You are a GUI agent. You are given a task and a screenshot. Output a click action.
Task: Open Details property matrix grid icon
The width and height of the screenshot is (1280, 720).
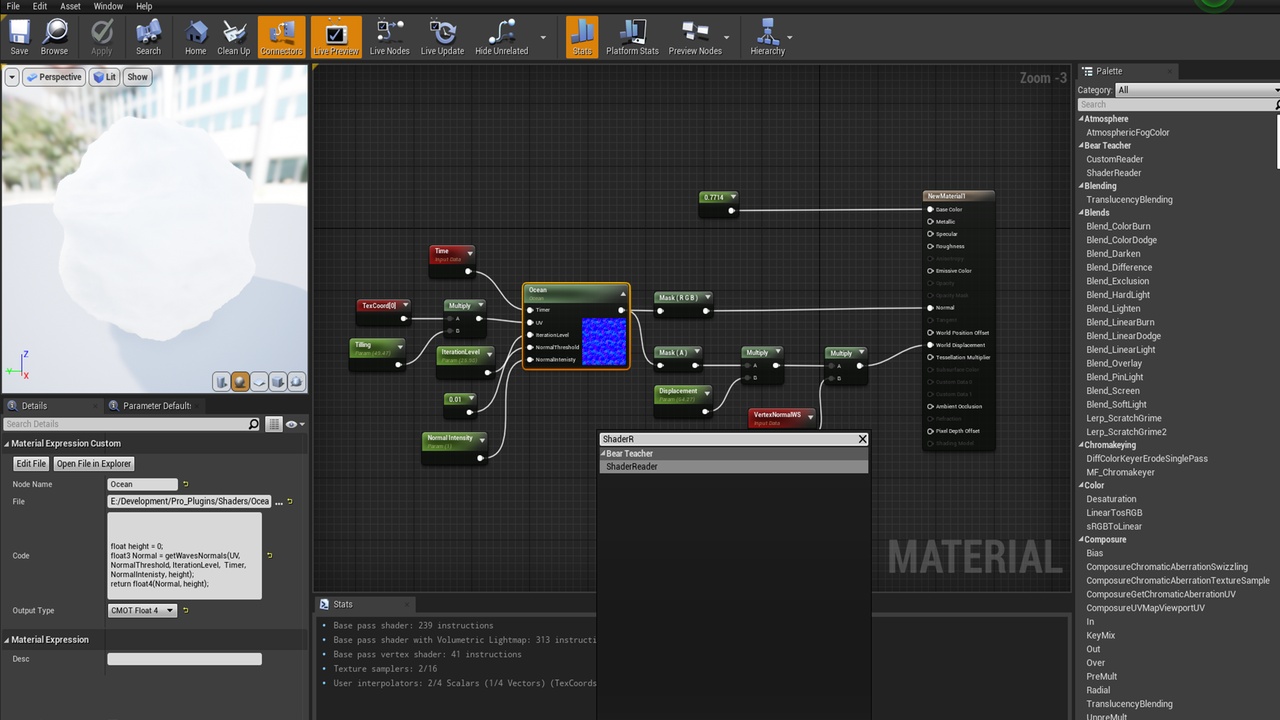(274, 424)
